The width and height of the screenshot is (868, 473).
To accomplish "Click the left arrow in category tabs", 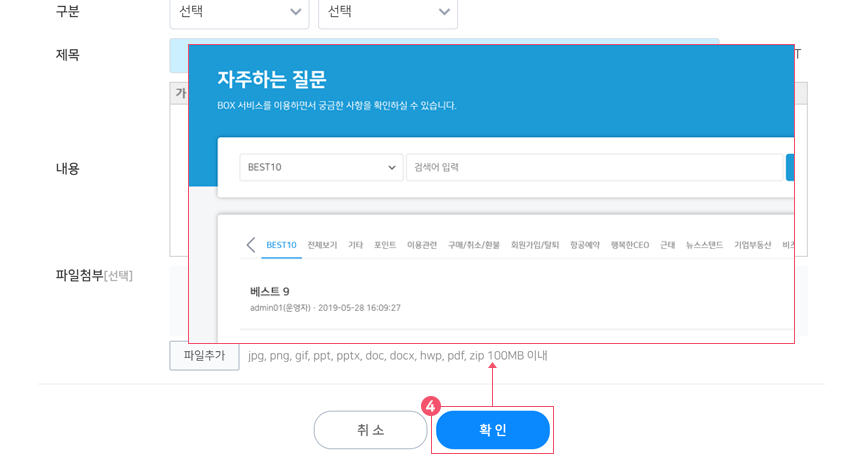I will (251, 245).
